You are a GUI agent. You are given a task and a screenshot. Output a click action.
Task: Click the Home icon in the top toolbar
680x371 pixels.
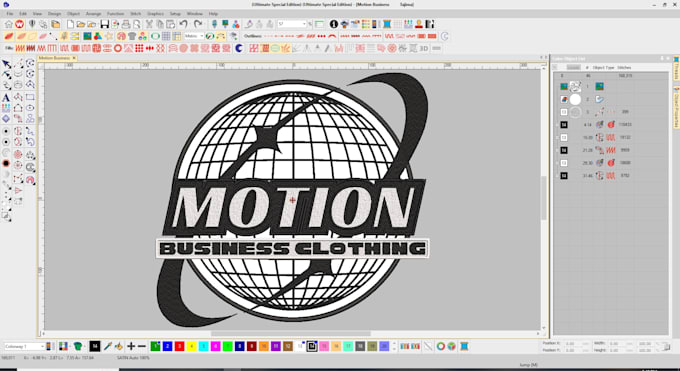8,24
